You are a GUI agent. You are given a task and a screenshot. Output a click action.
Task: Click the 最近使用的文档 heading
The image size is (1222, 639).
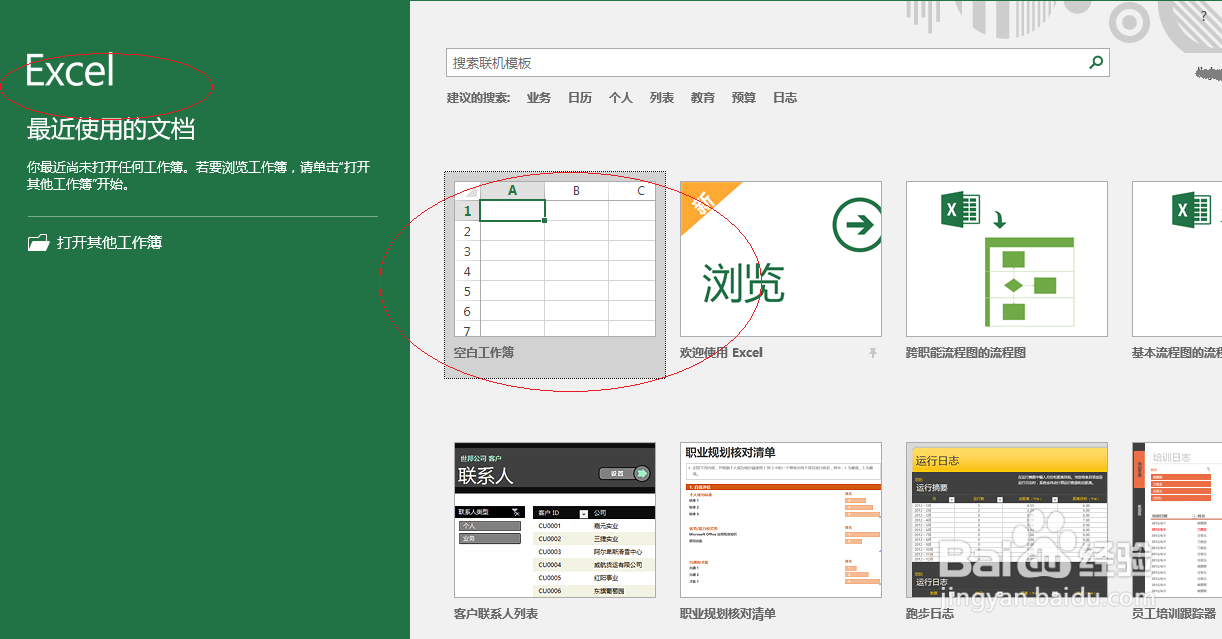point(111,129)
